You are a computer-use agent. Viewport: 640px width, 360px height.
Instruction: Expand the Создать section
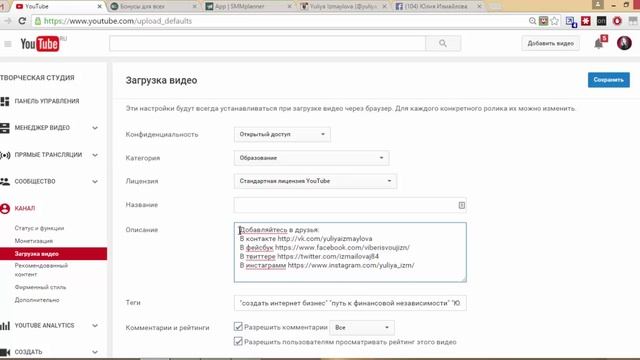(95, 352)
